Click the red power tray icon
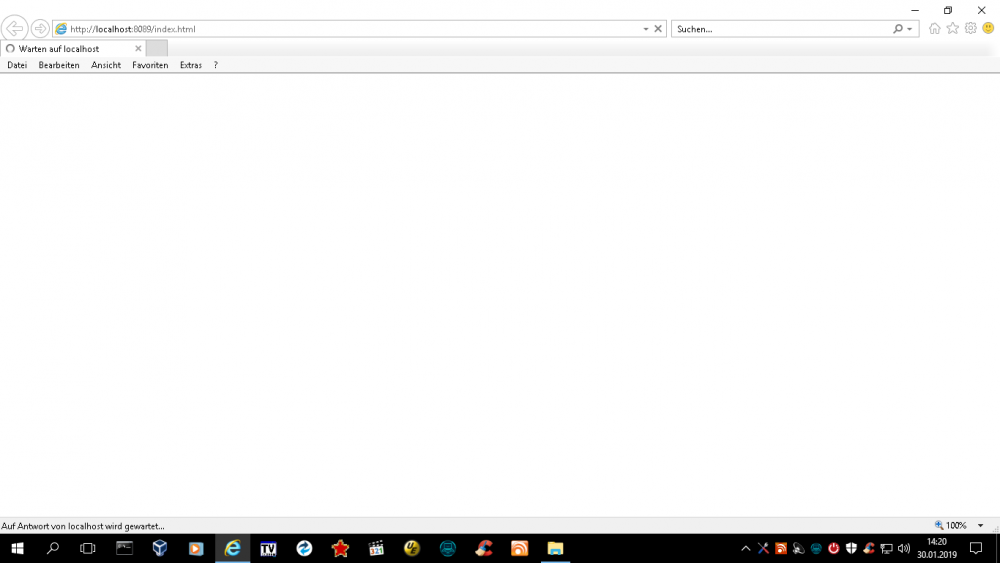The image size is (1000, 563). (x=834, y=548)
